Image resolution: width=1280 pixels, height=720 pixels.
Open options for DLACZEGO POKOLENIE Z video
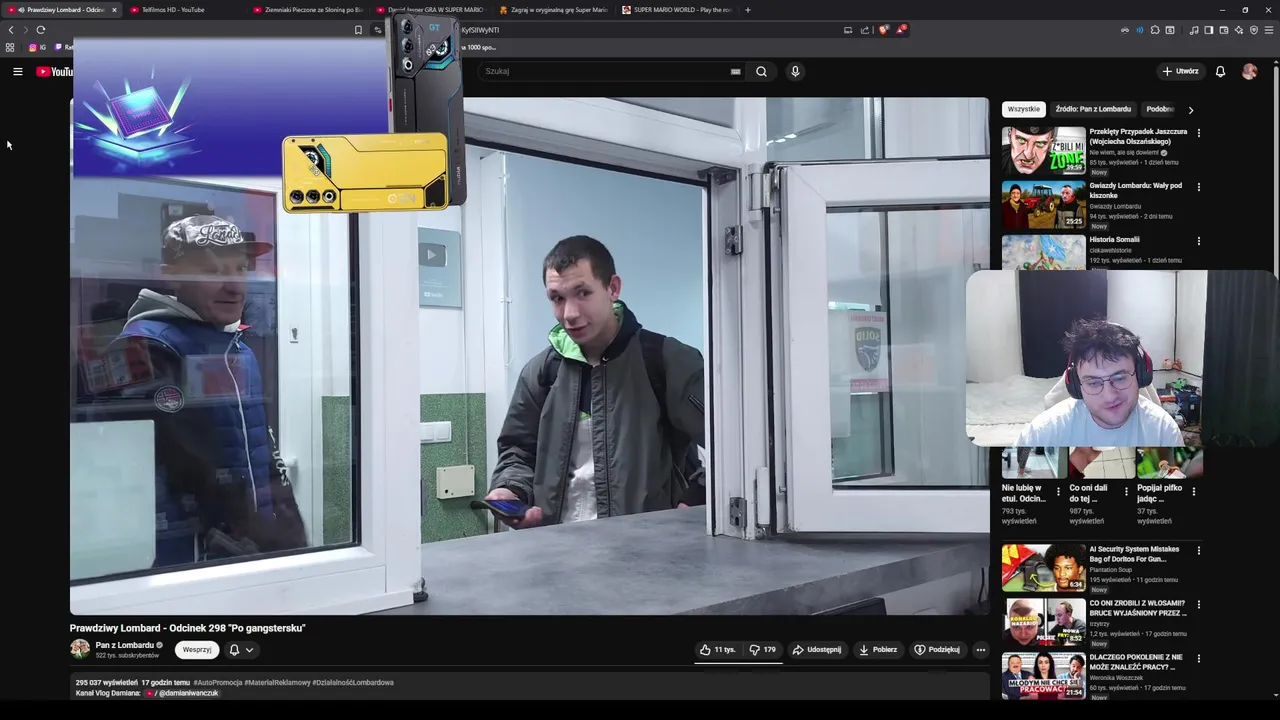tap(1198, 658)
